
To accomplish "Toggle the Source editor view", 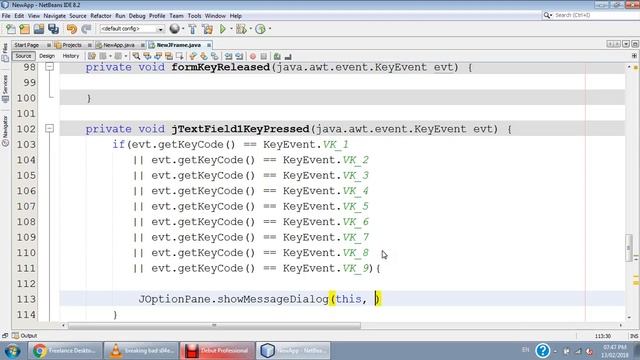I will pyautogui.click(x=23, y=56).
